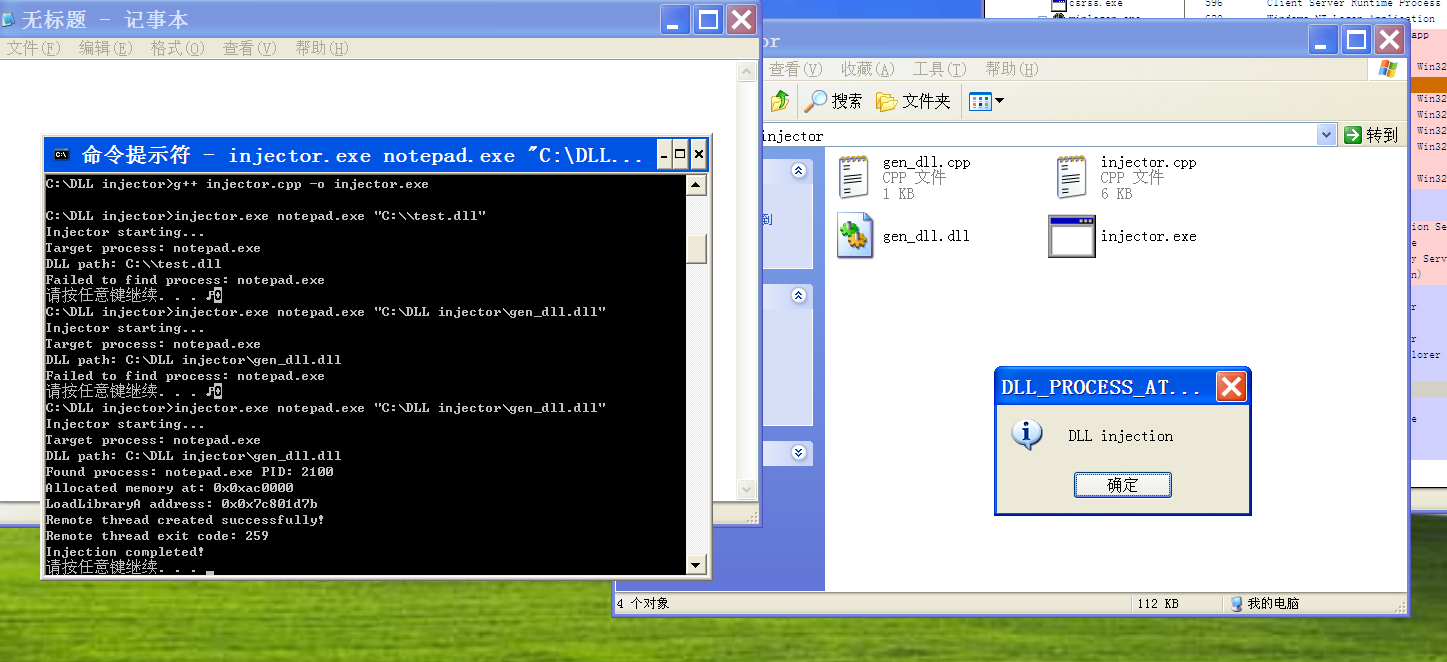Click 确定 in the DLL_PROCESS_ATTACH dialog
The height and width of the screenshot is (662, 1447).
point(1123,485)
